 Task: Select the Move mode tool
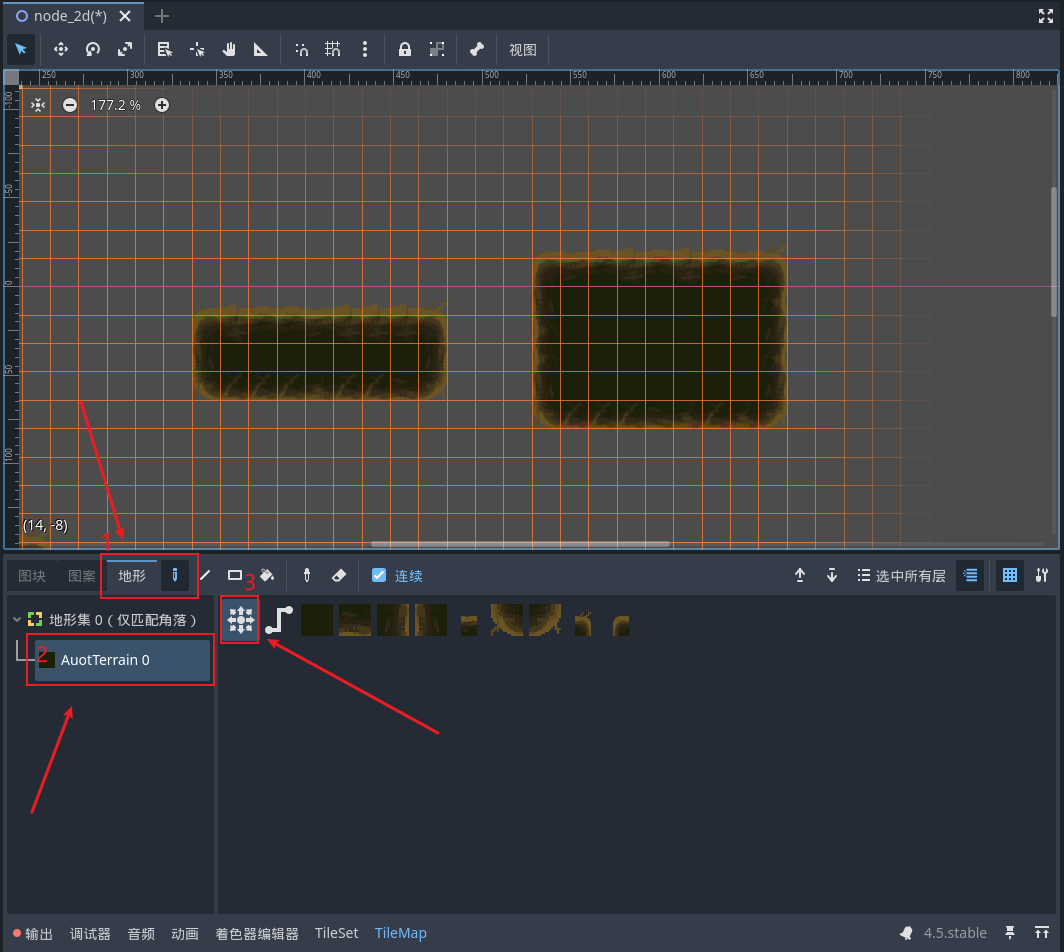[60, 49]
